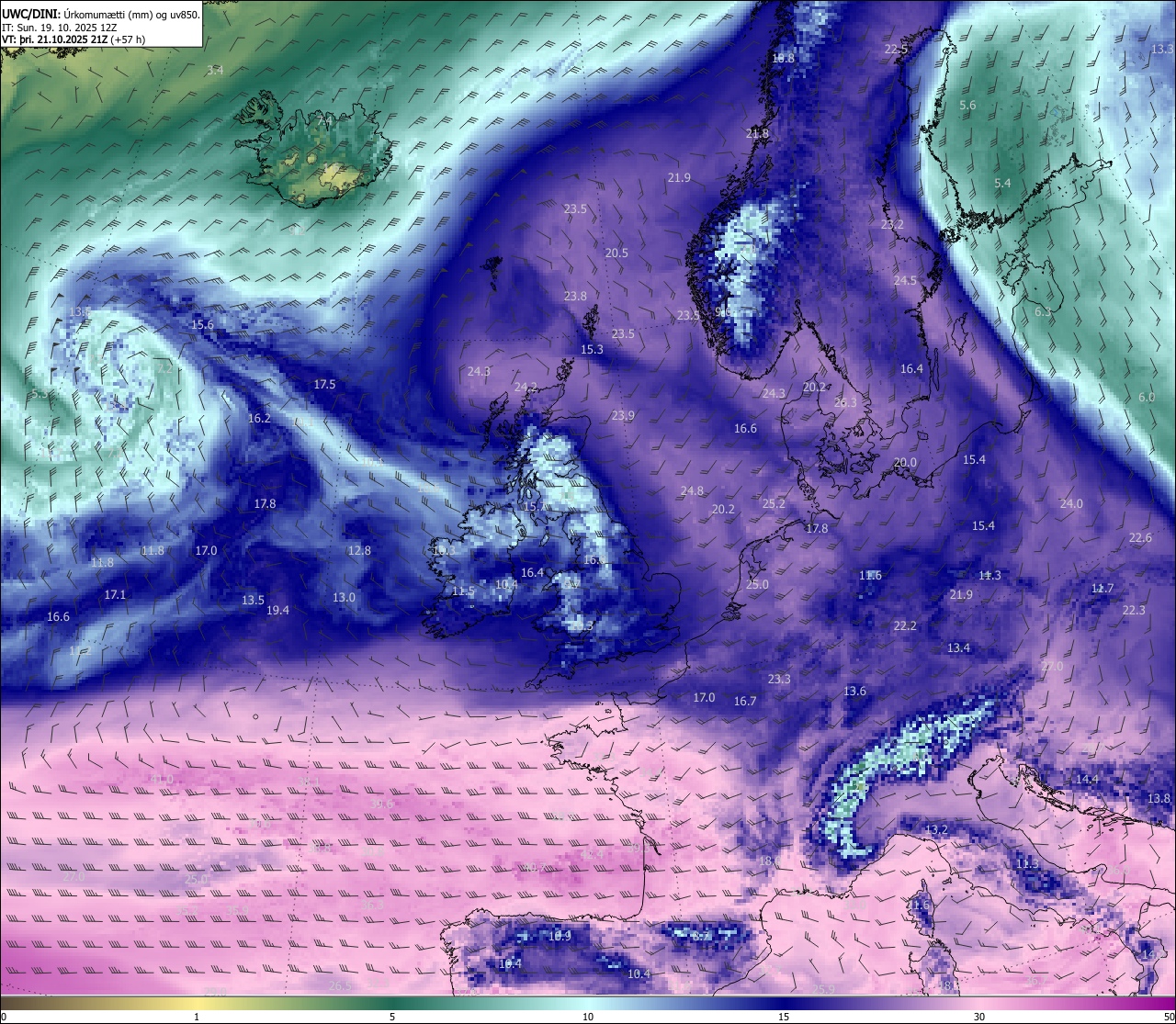The height and width of the screenshot is (1024, 1176).
Task: Click the 6.3 value on the map
Action: tap(1043, 312)
